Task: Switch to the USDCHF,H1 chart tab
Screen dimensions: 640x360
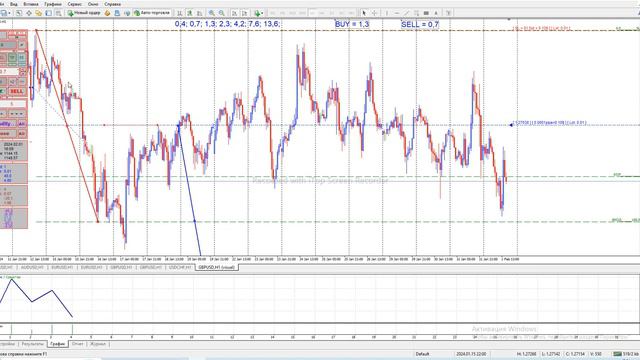Action: click(180, 267)
